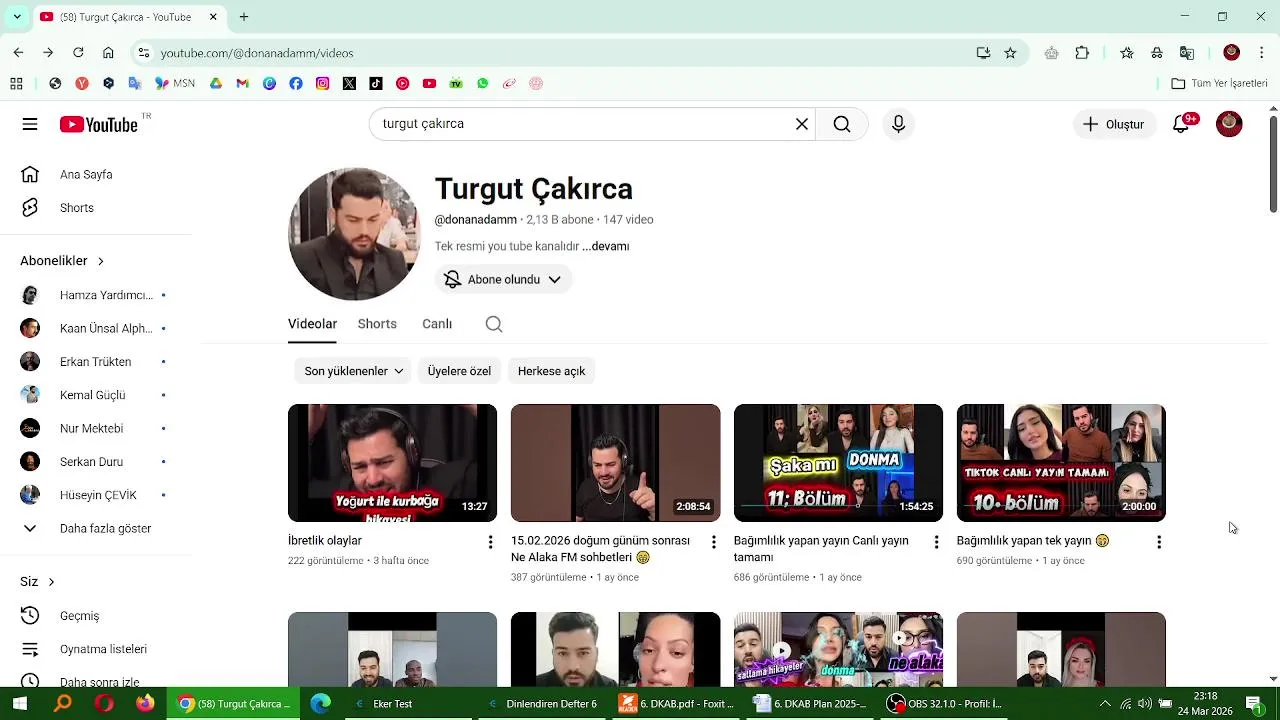
Task: Run the search with magnifier button
Action: pos(842,124)
